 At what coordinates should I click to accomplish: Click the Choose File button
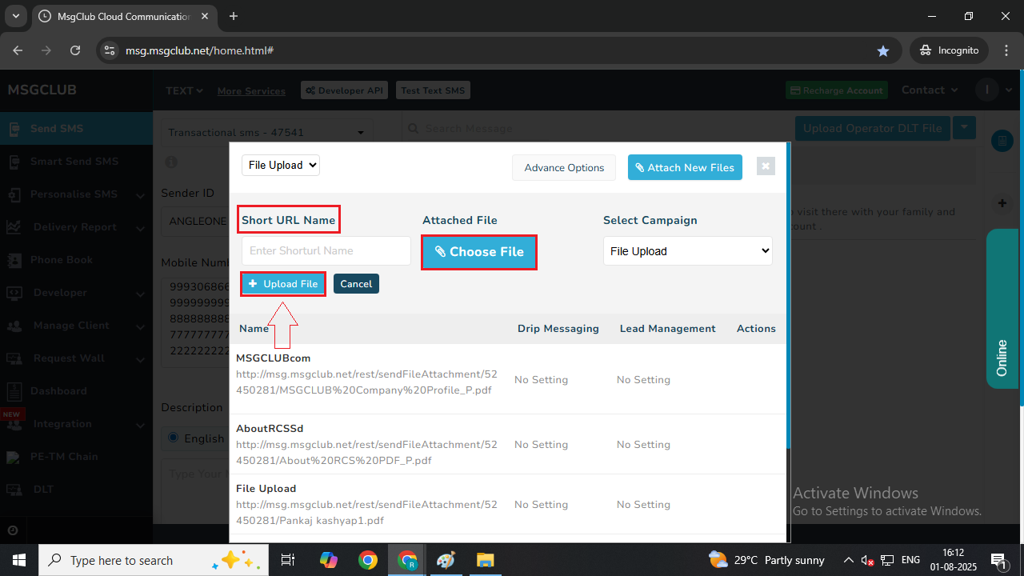479,252
